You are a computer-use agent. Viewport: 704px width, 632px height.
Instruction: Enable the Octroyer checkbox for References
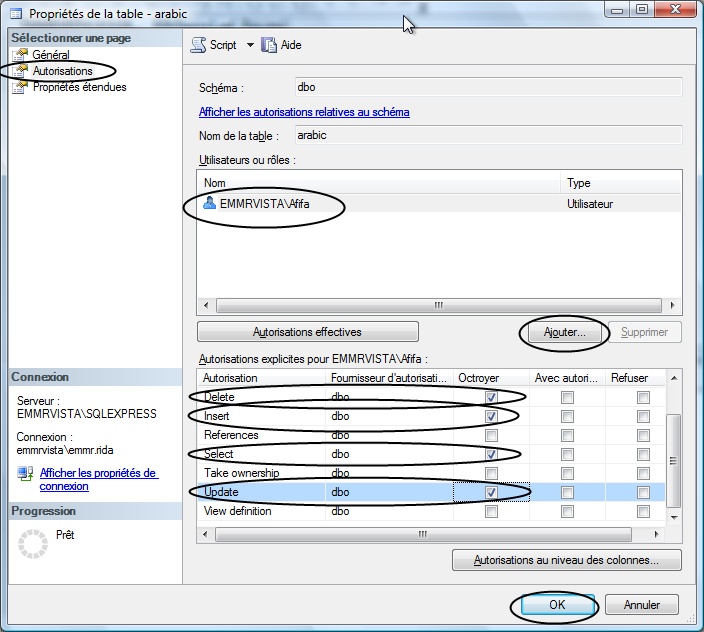point(491,435)
